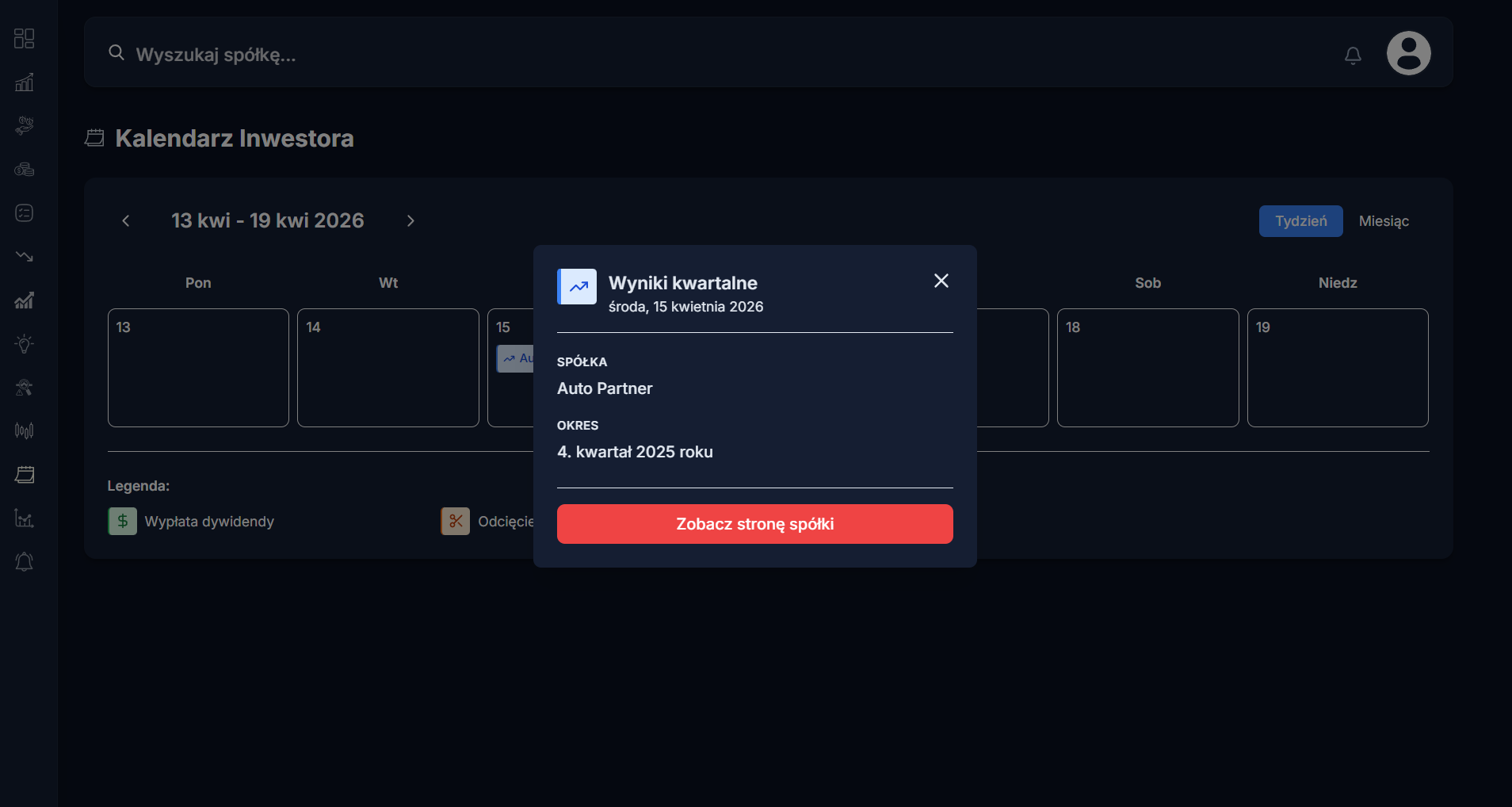
Task: Click the lightbulb ideas sidebar icon
Action: pyautogui.click(x=25, y=344)
